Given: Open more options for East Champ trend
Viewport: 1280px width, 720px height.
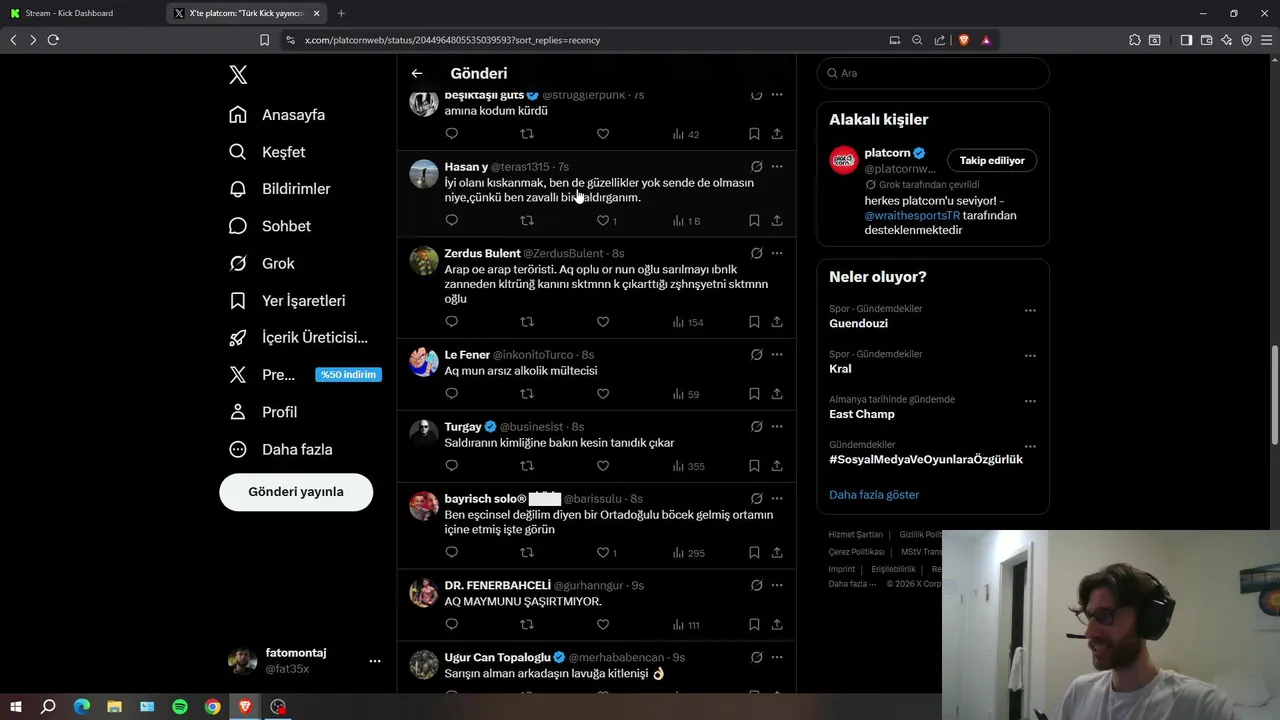Looking at the screenshot, I should click(x=1030, y=401).
